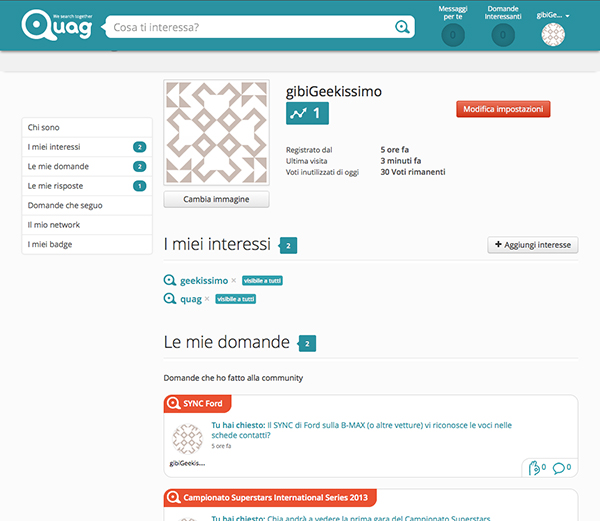Click the gibiGeekissimo profile name heading
The height and width of the screenshot is (521, 600).
point(334,91)
